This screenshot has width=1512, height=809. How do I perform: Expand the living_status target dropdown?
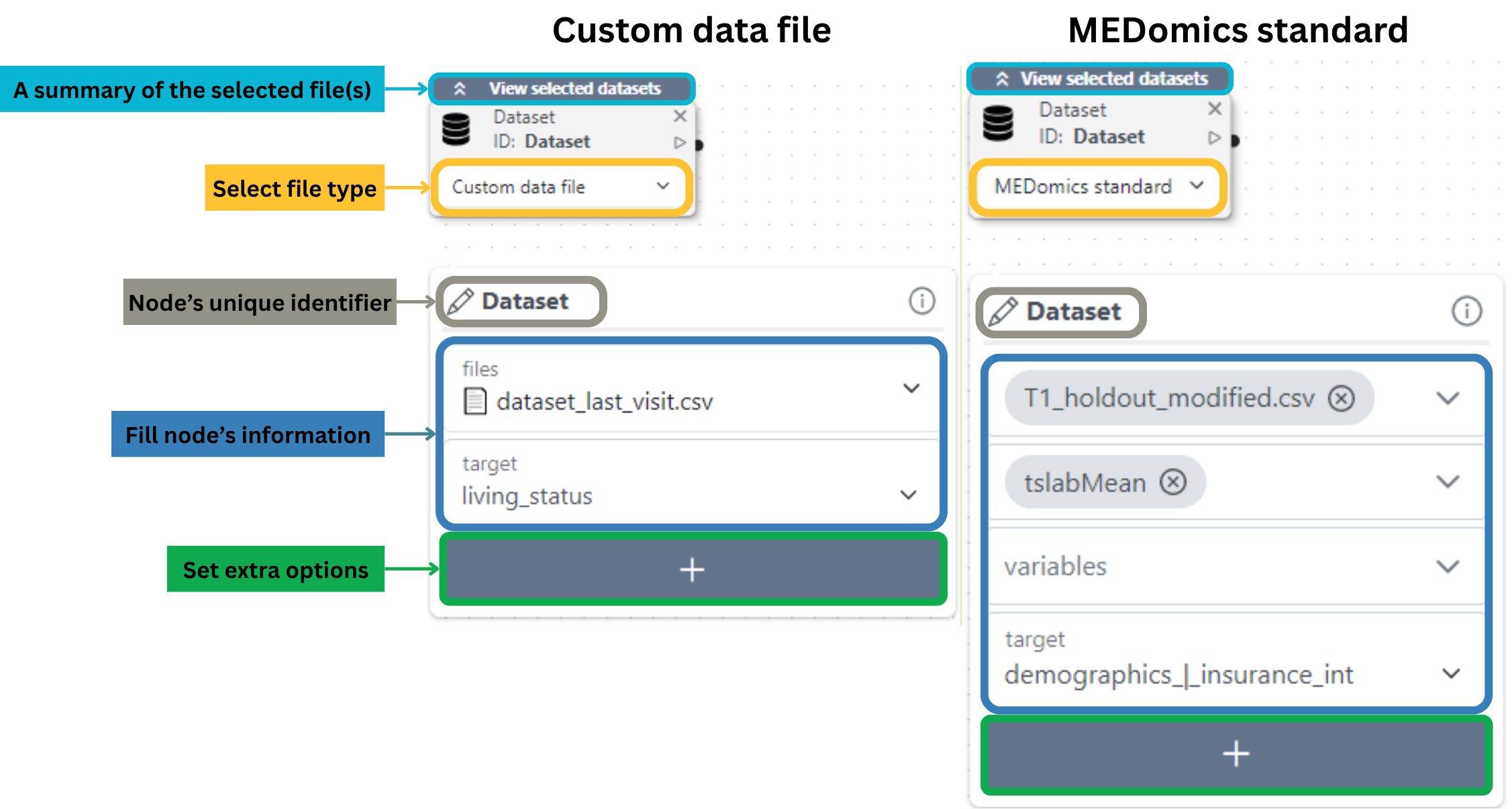tap(908, 495)
